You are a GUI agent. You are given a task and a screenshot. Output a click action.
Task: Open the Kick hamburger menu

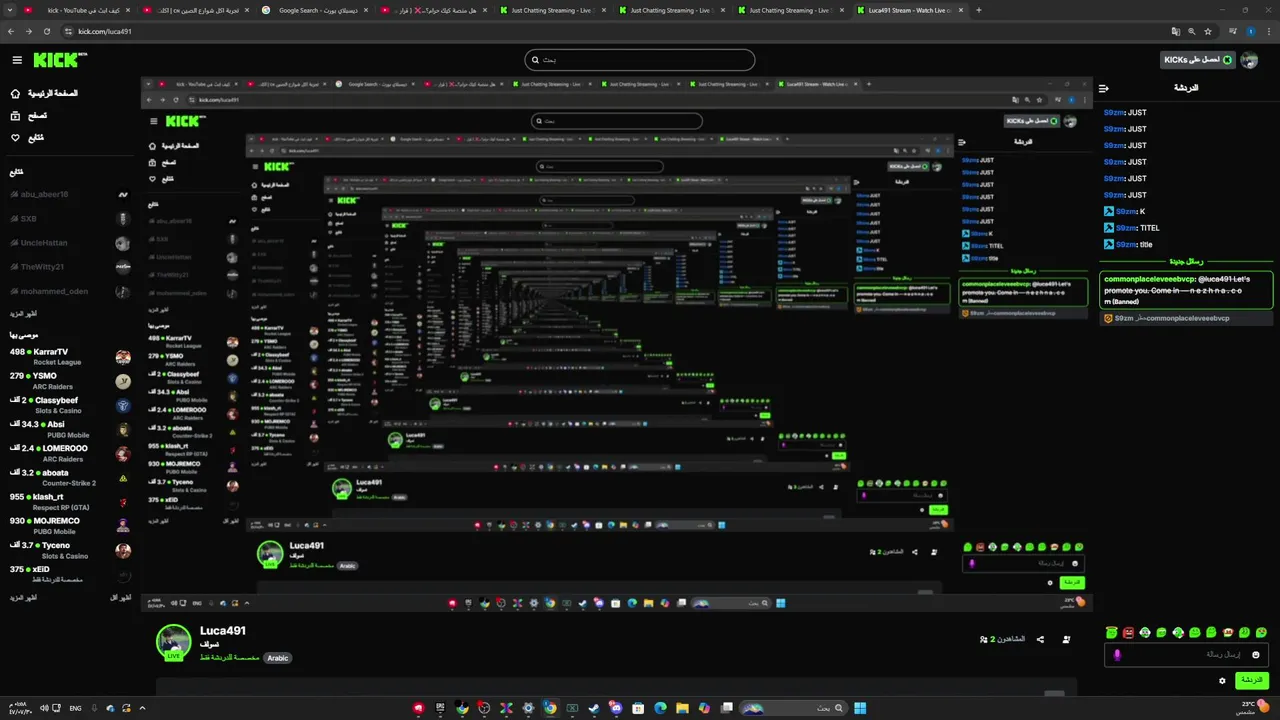pyautogui.click(x=17, y=60)
